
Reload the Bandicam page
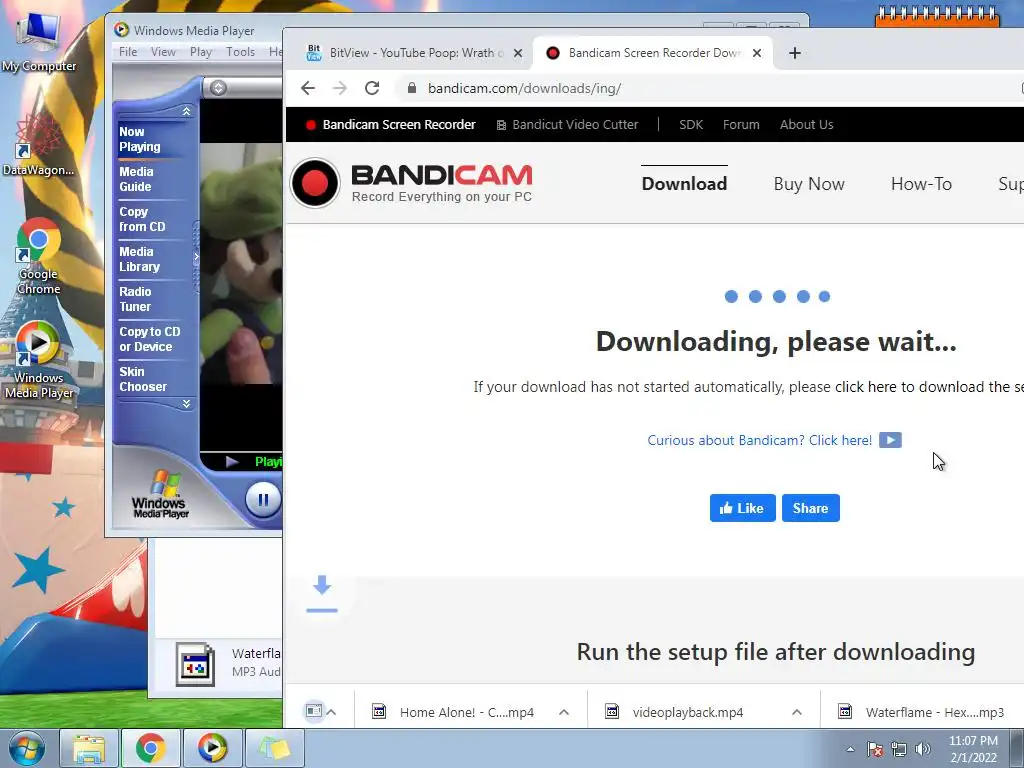(372, 88)
